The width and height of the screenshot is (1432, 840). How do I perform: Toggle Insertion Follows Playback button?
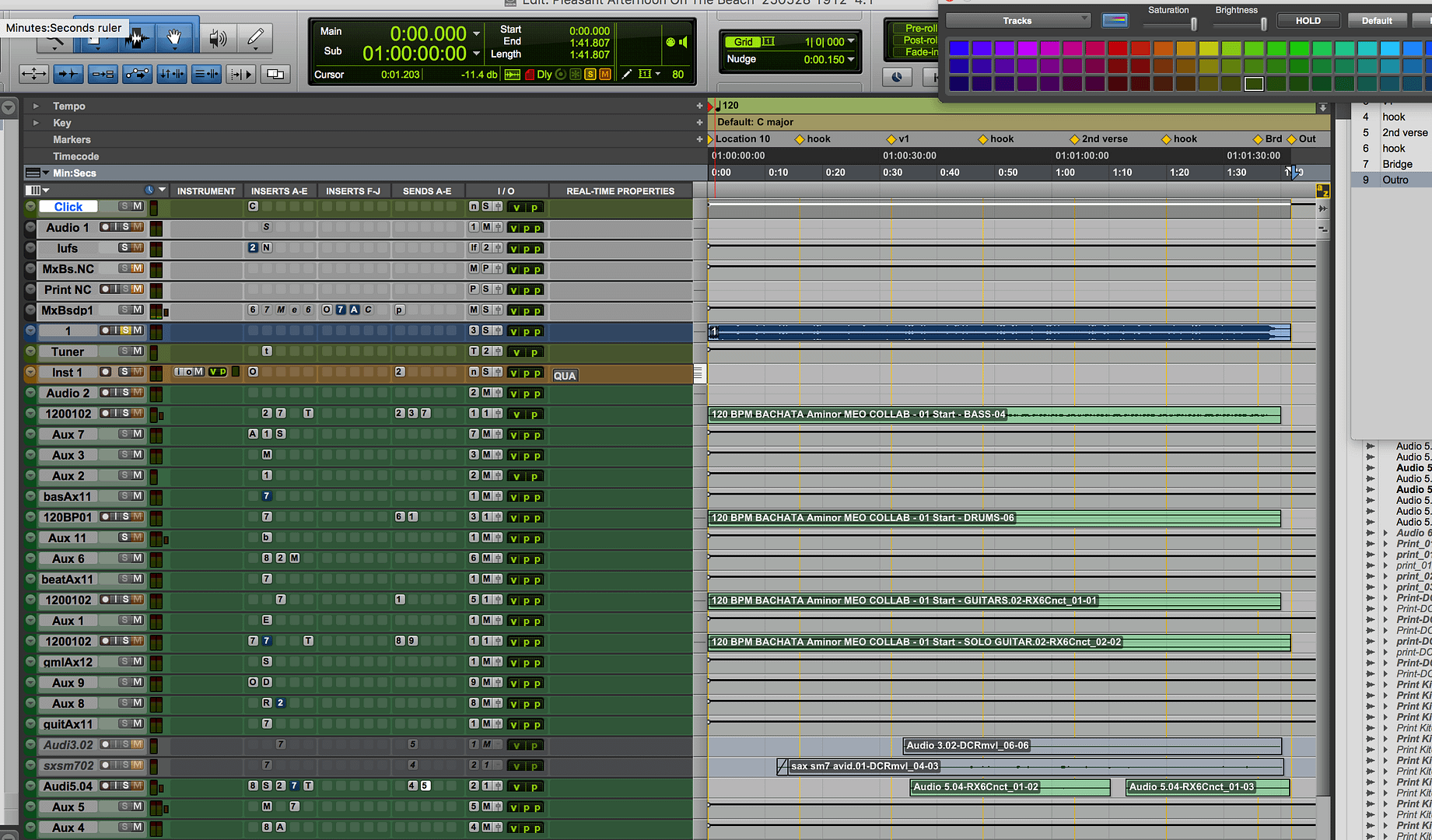pyautogui.click(x=240, y=75)
